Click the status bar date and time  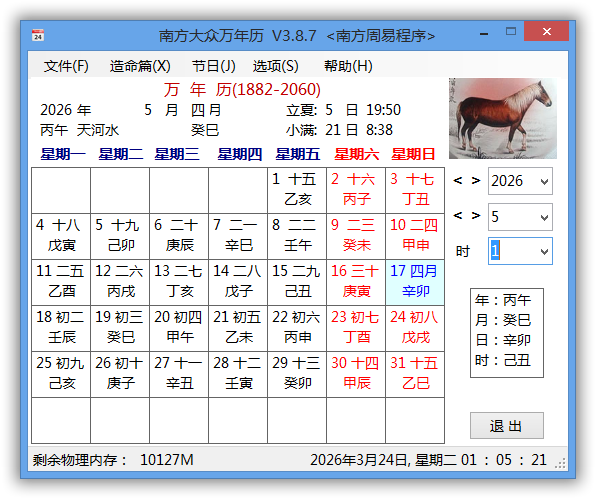[428, 460]
